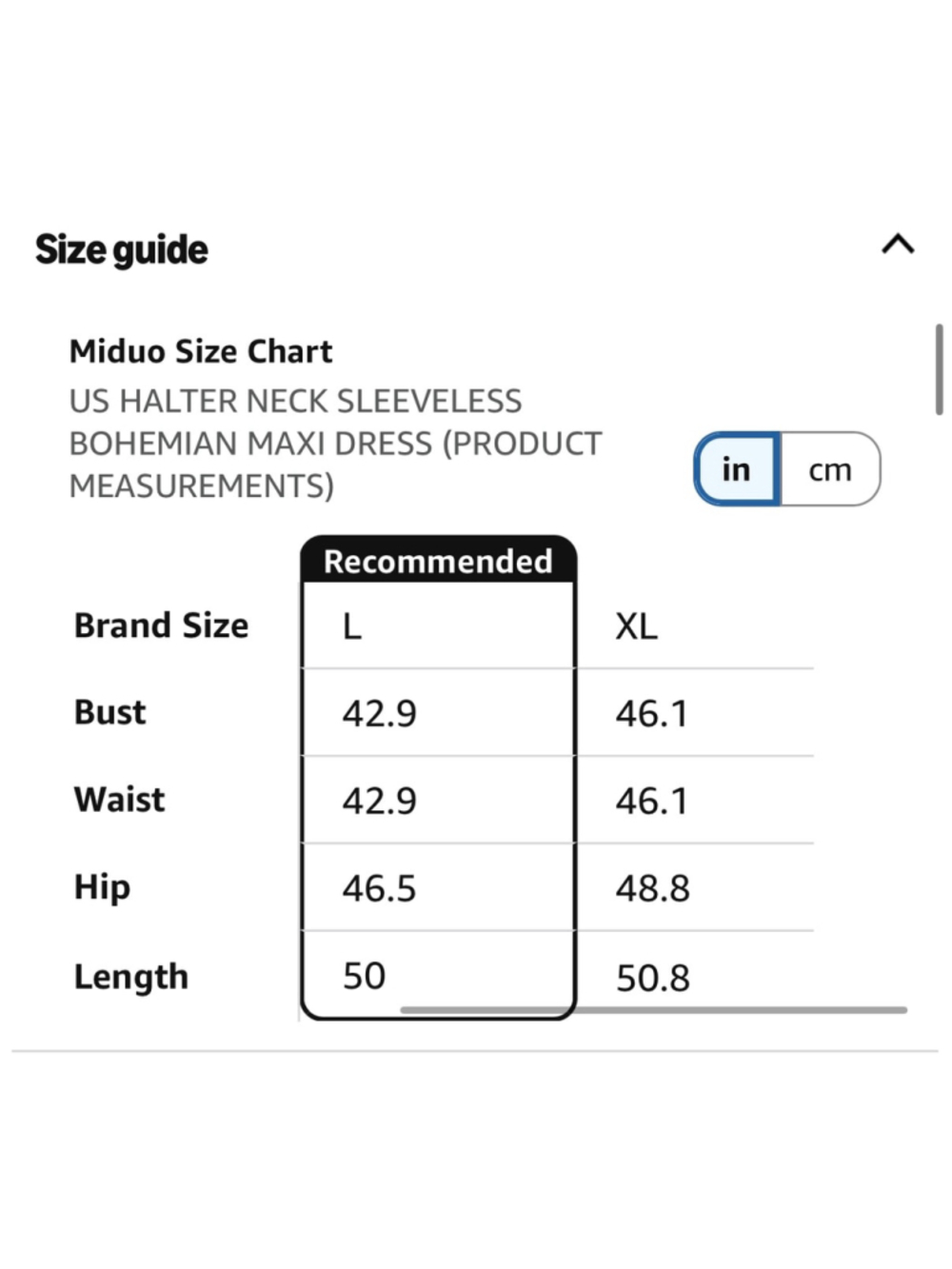This screenshot has width=952, height=1269.
Task: Click the Size guide heading
Action: tap(122, 249)
